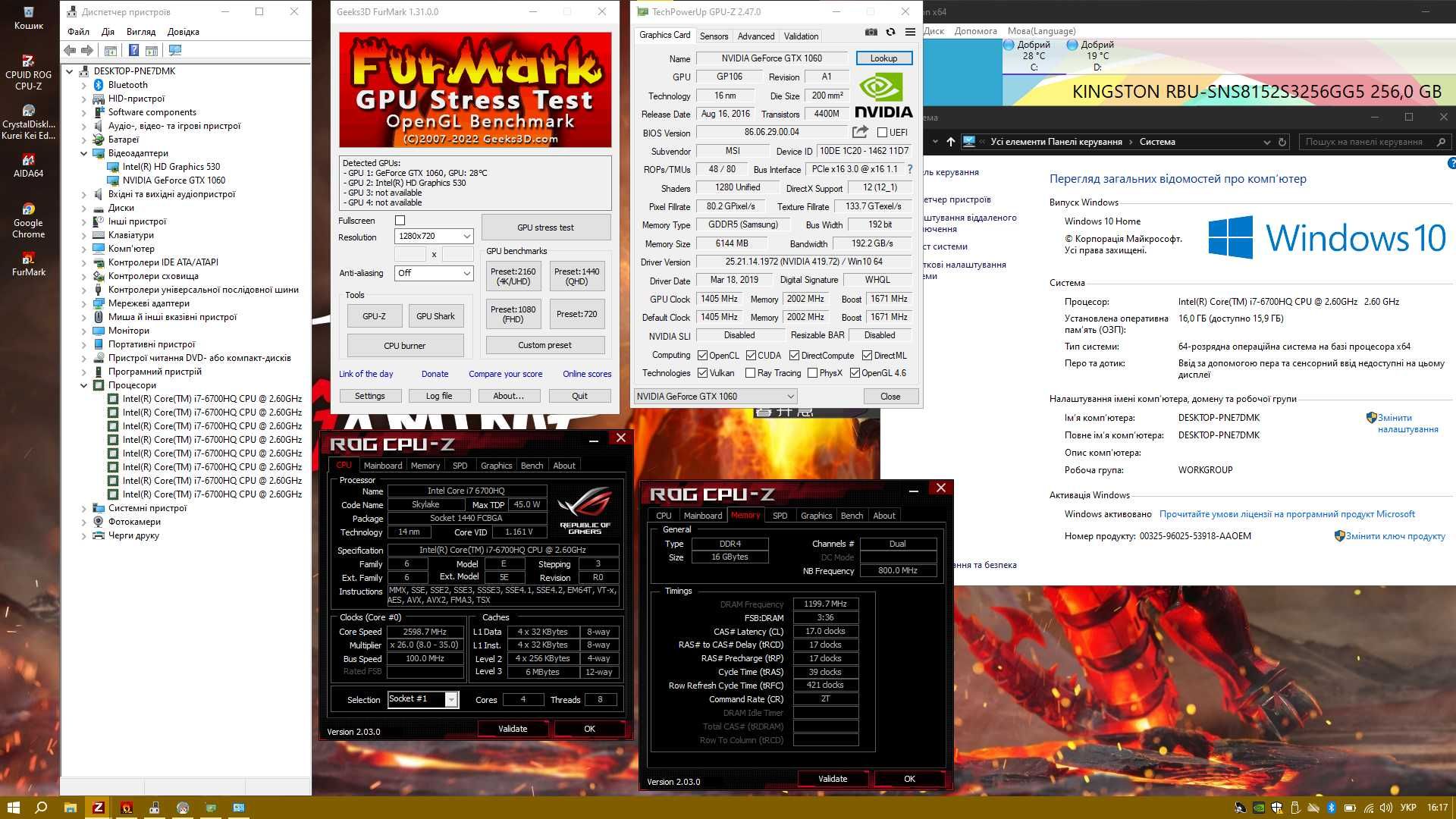The image size is (1456, 819).
Task: Open the Файл menu in Device Manager
Action: tap(78, 32)
